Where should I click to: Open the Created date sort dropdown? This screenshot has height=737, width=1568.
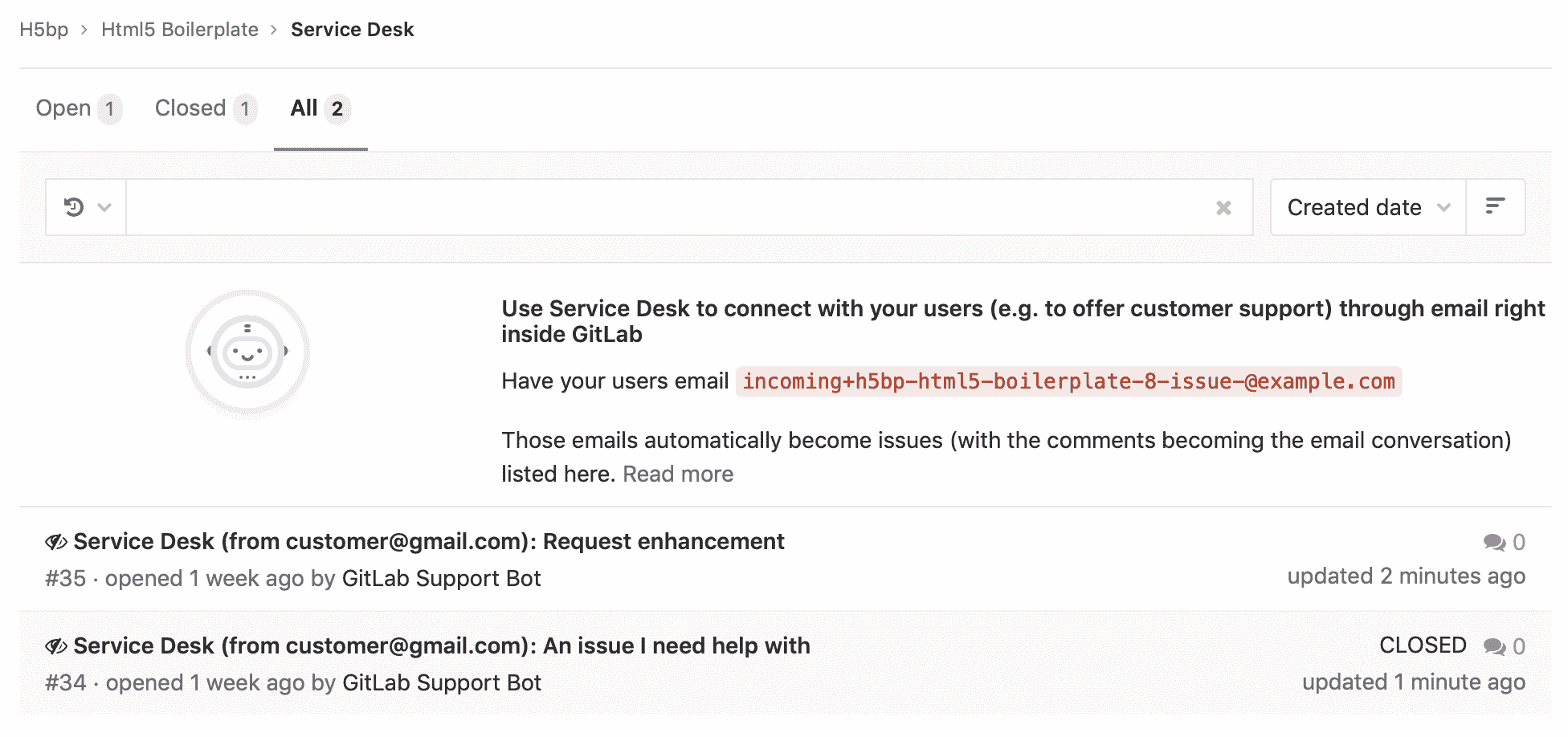point(1353,207)
